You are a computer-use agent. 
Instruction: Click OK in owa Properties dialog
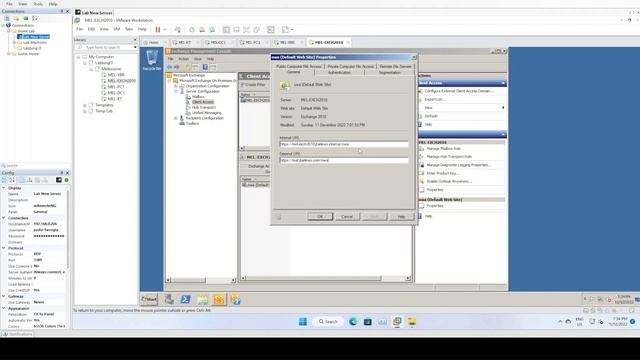(320, 216)
